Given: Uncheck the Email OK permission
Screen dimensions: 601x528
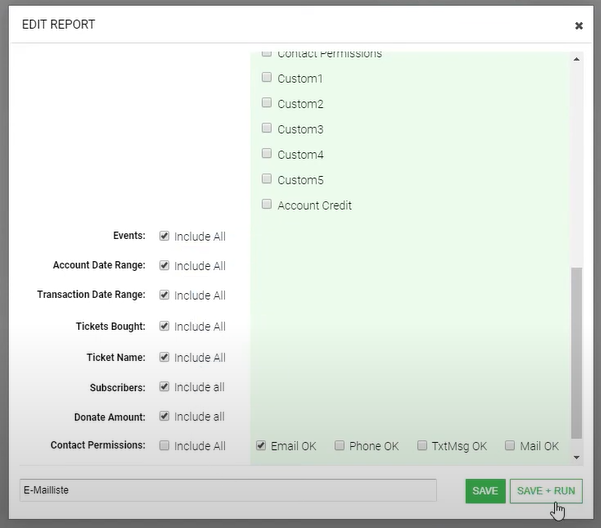Looking at the screenshot, I should [x=261, y=445].
